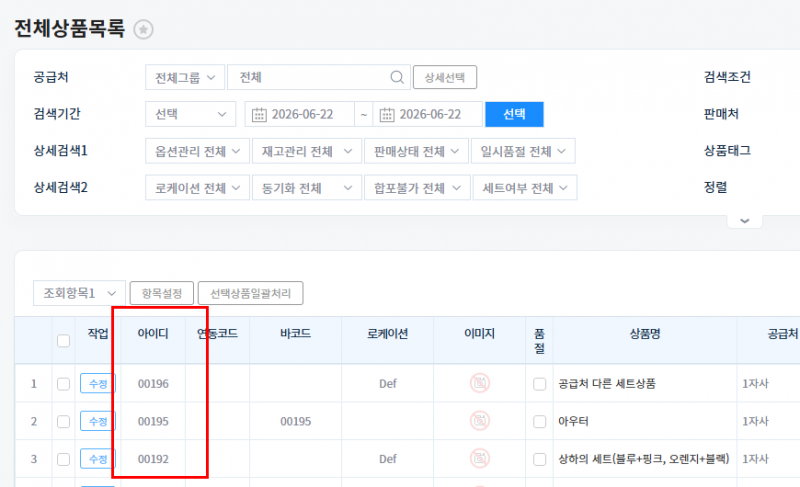Image resolution: width=800 pixels, height=487 pixels.
Task: Click the no-image icon for 아우터 row
Action: point(480,421)
